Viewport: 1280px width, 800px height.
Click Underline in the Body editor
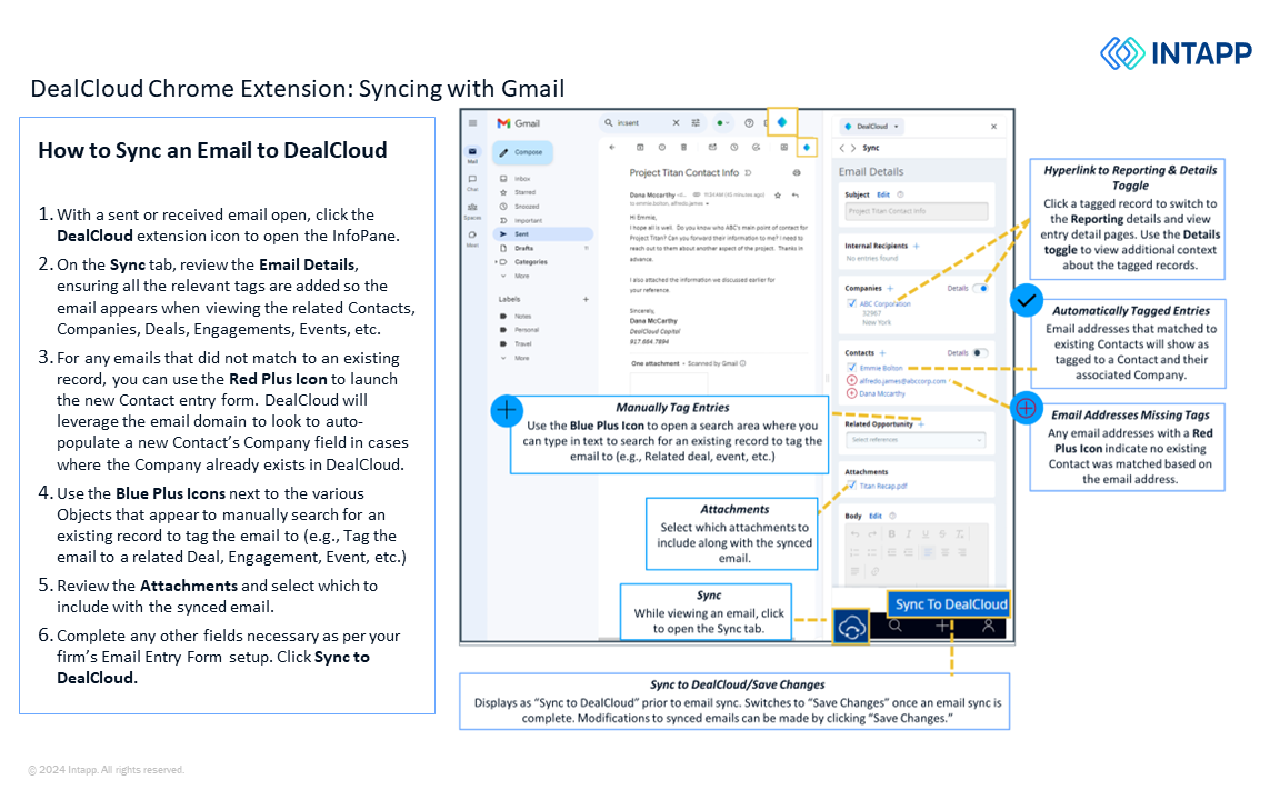pos(924,534)
